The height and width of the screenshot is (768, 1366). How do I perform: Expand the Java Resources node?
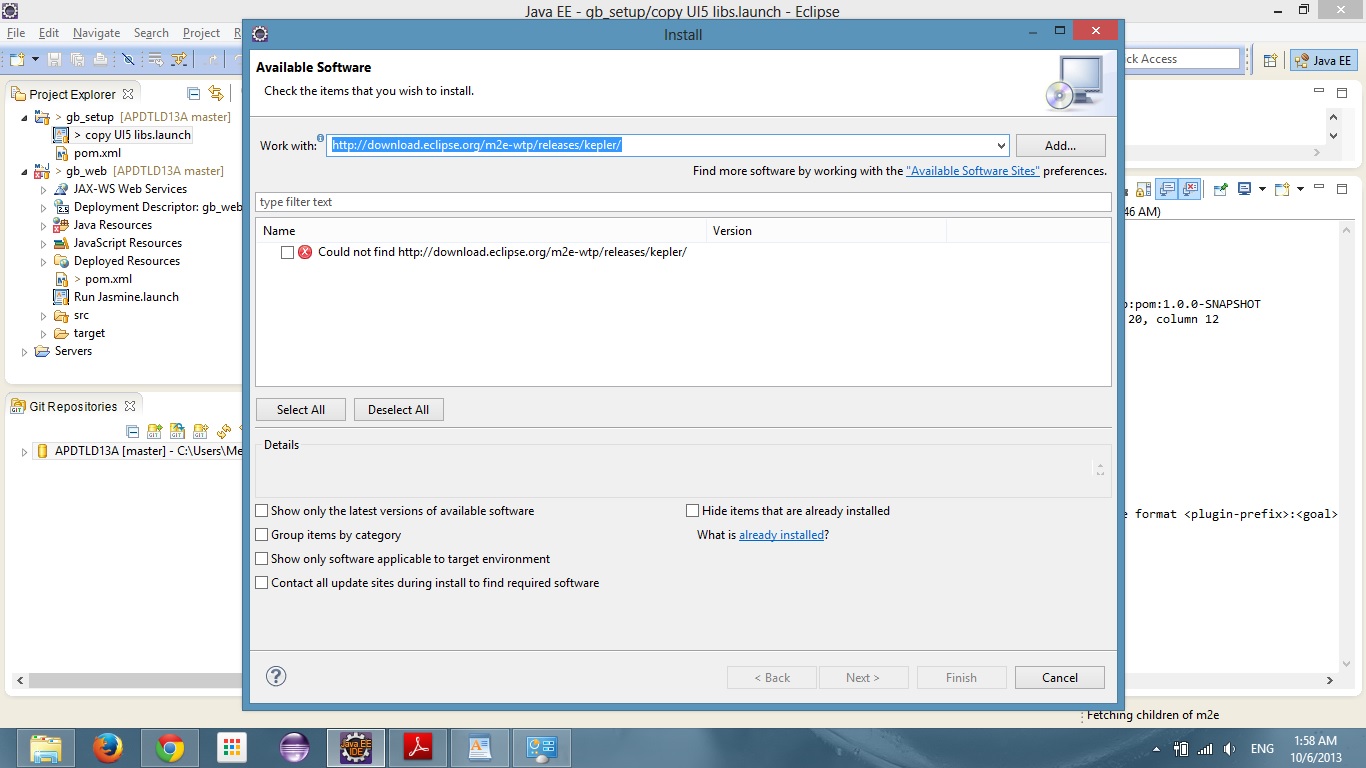[x=43, y=225]
